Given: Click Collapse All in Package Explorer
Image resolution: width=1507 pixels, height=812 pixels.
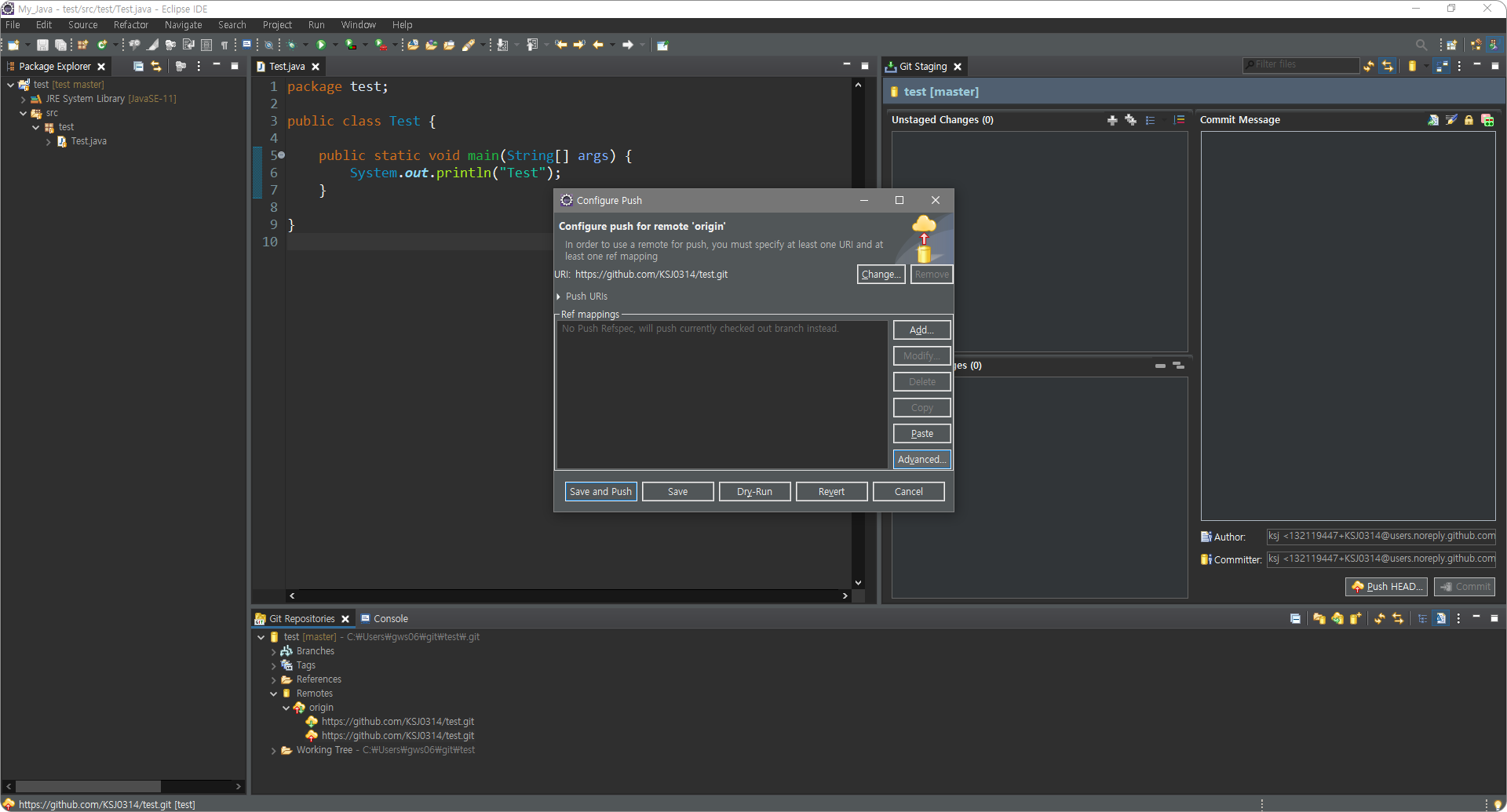Looking at the screenshot, I should pos(138,67).
